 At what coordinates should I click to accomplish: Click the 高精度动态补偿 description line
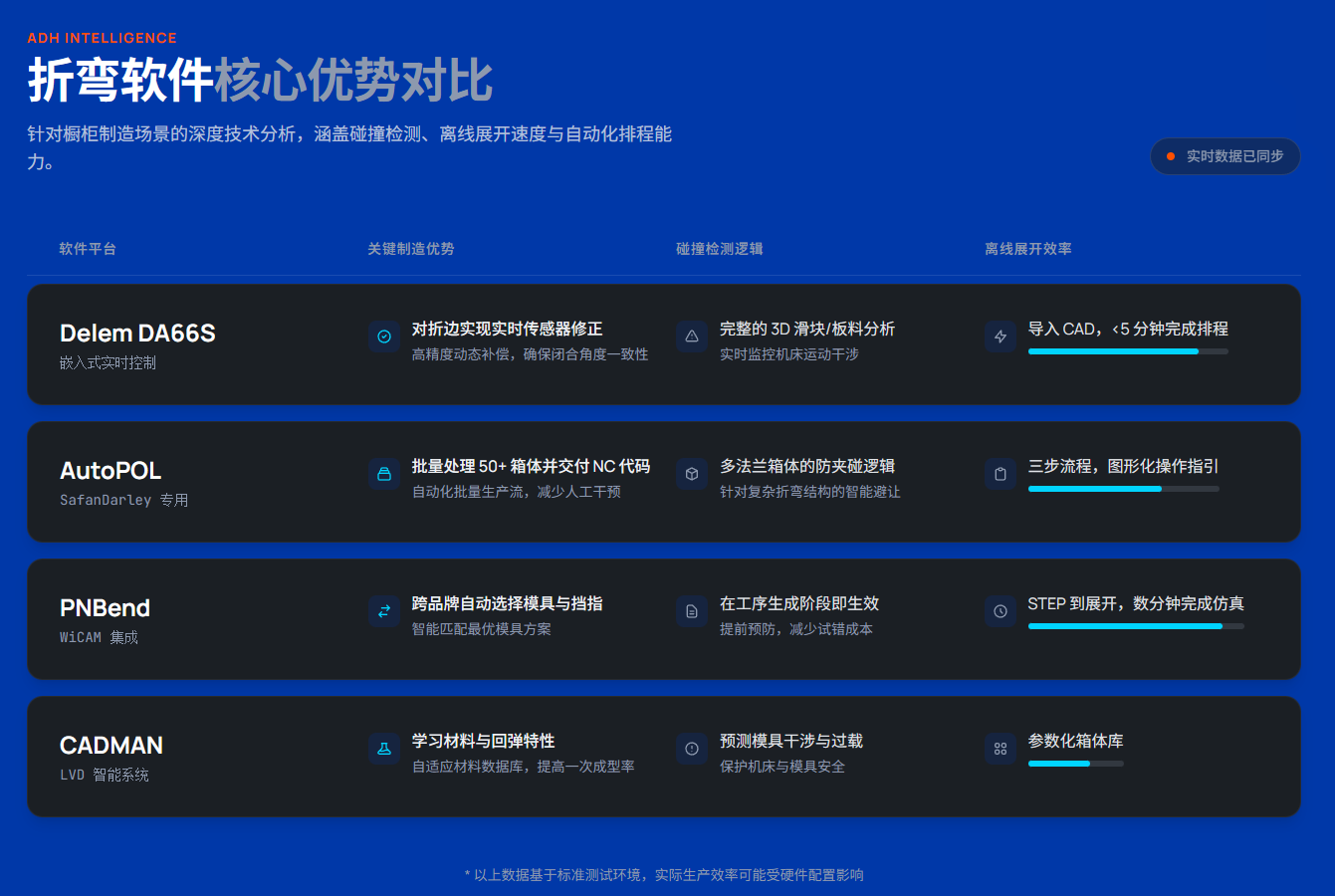click(531, 354)
